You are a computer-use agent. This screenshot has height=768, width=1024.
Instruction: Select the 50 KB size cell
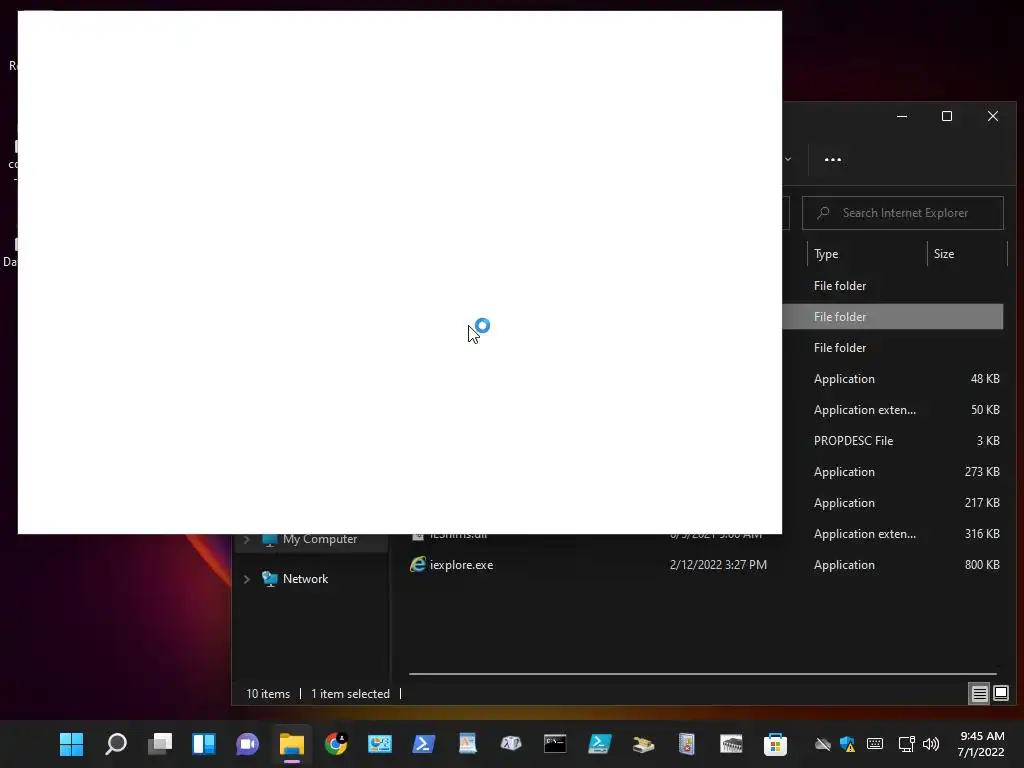point(985,409)
